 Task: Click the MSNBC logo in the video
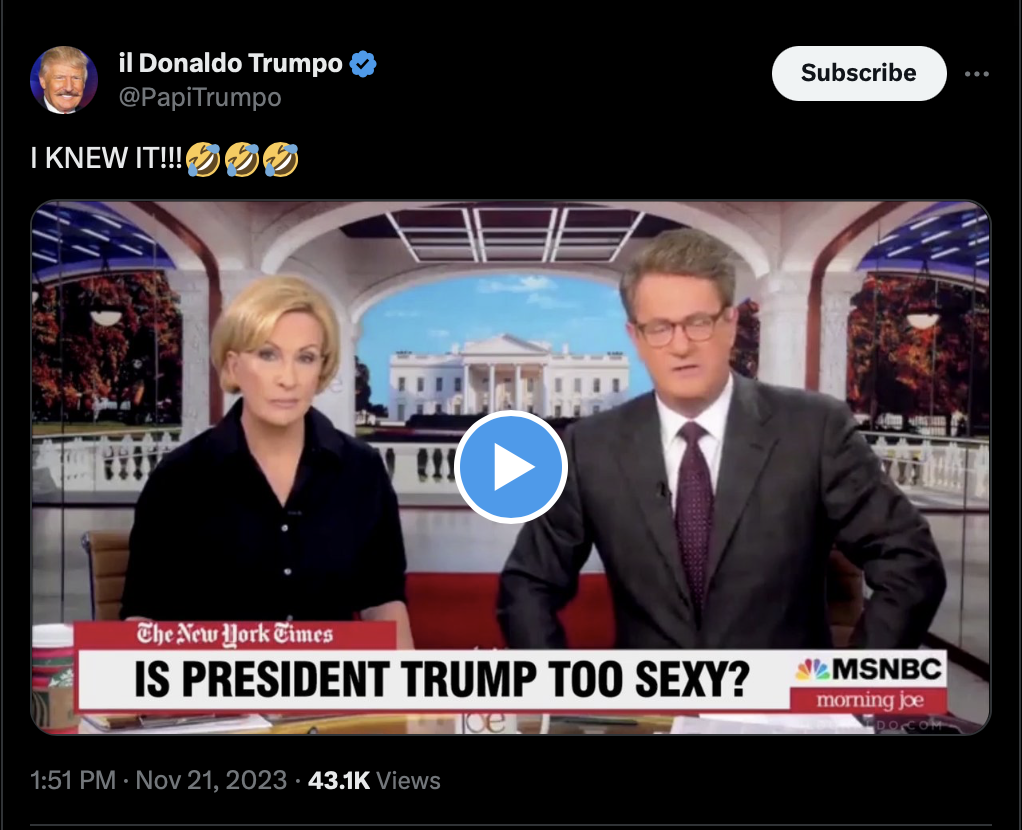point(869,670)
